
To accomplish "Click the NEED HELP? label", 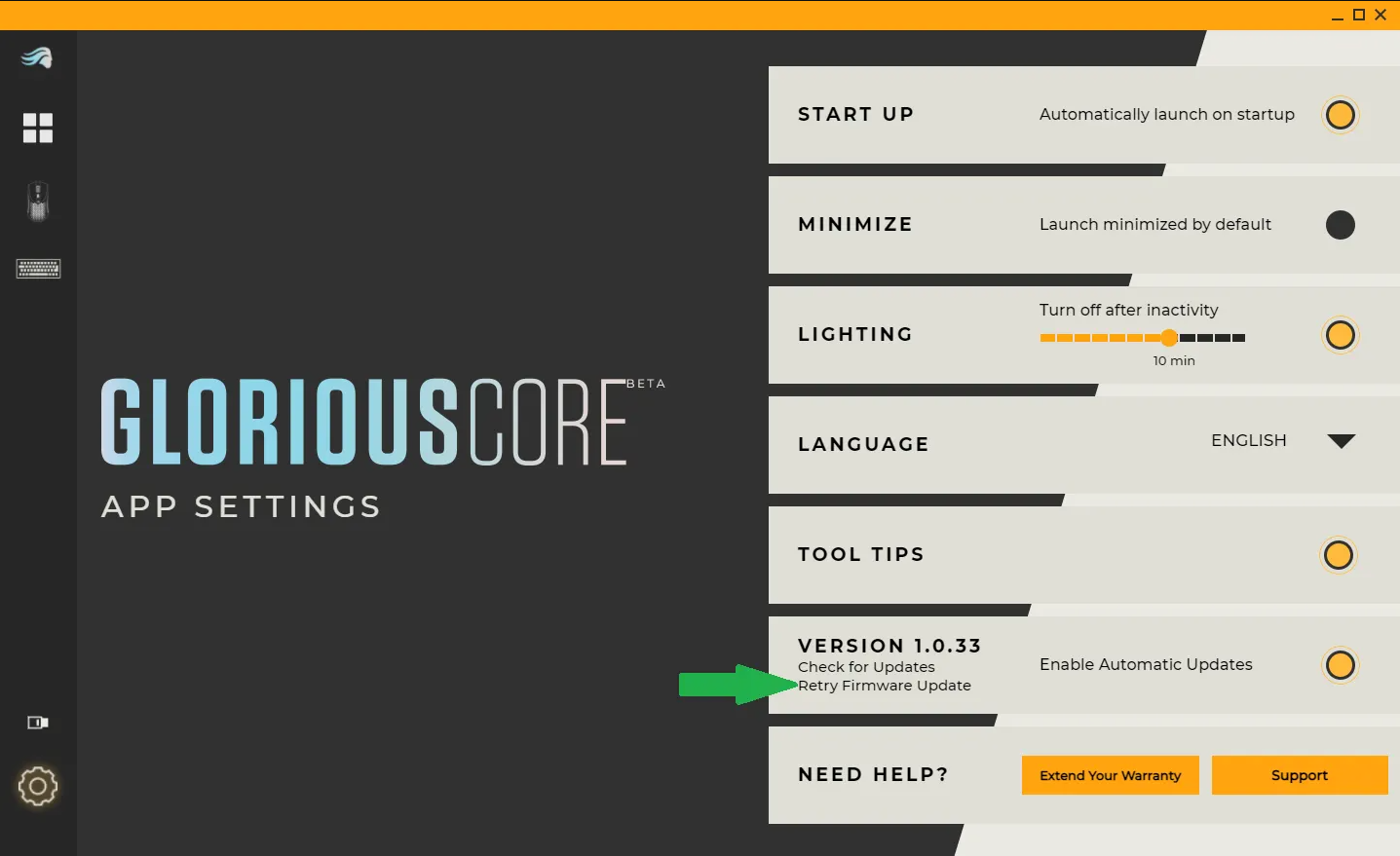I will (873, 774).
